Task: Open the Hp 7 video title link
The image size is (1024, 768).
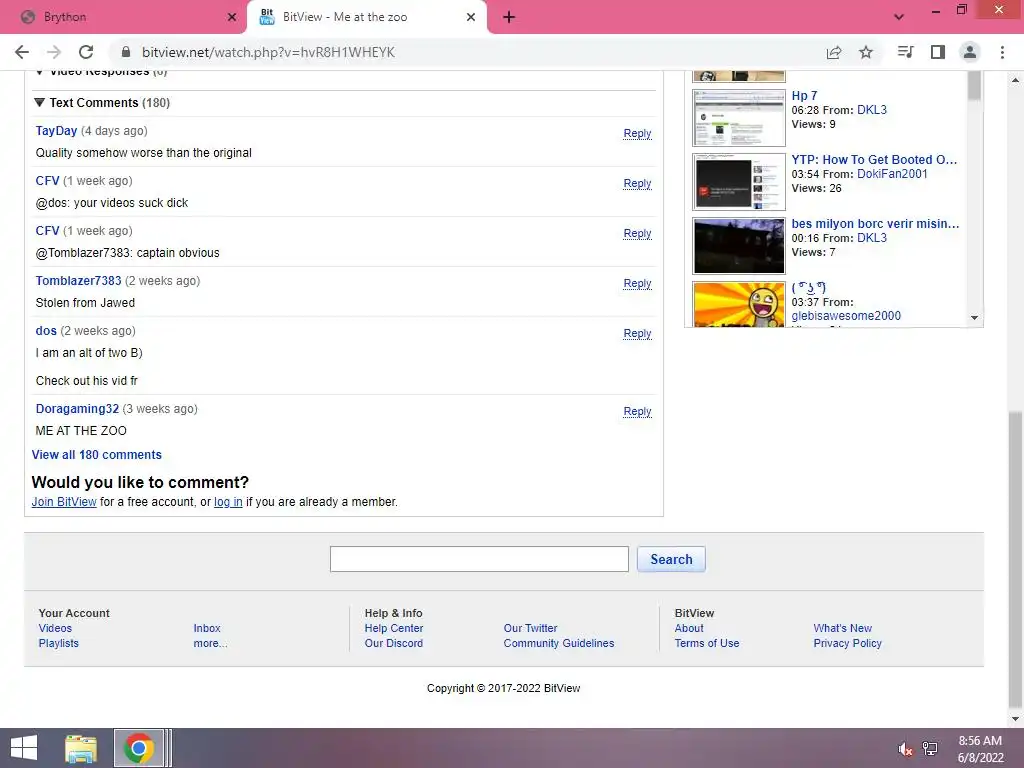Action: (x=805, y=95)
